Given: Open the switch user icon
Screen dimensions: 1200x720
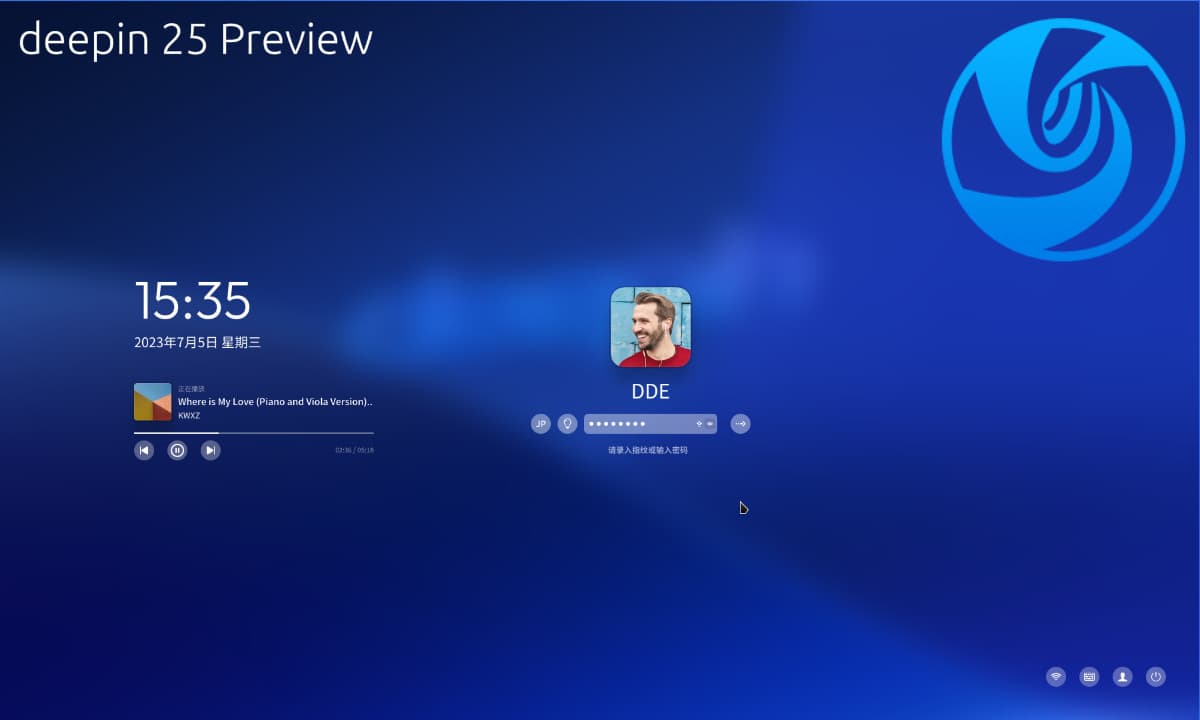Looking at the screenshot, I should (x=1123, y=677).
